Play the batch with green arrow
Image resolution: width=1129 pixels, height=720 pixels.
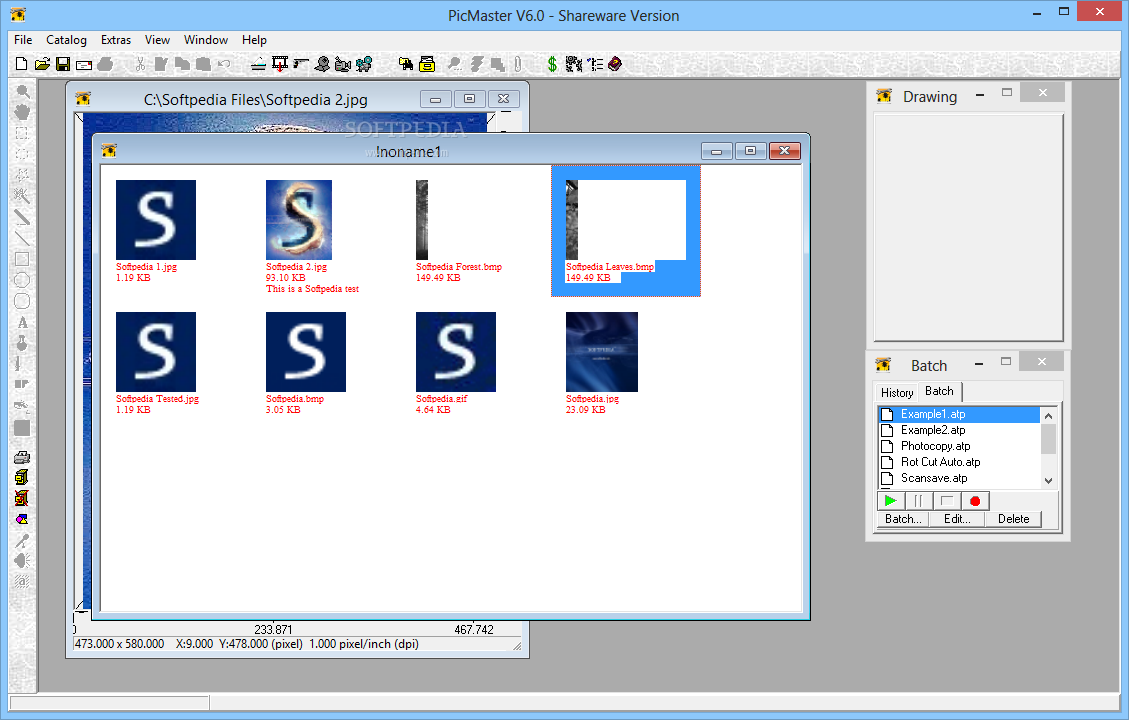tap(891, 500)
